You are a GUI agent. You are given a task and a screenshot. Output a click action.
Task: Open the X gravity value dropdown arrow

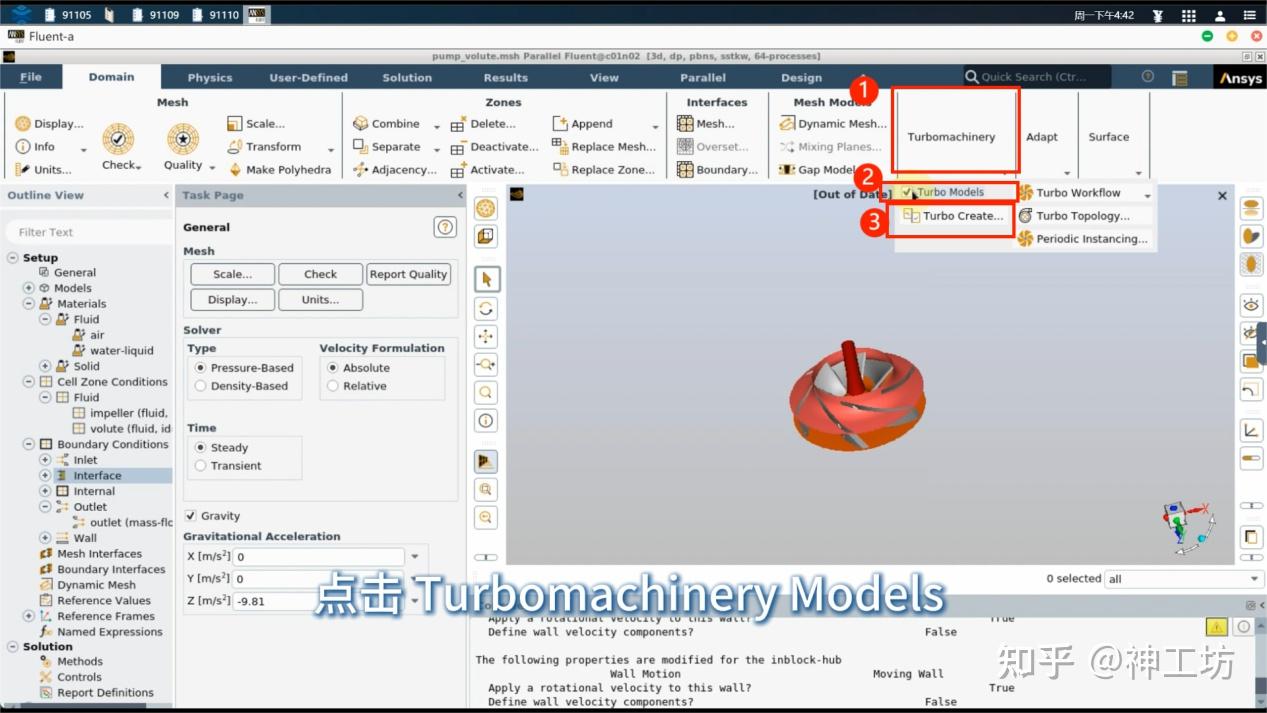coord(415,557)
